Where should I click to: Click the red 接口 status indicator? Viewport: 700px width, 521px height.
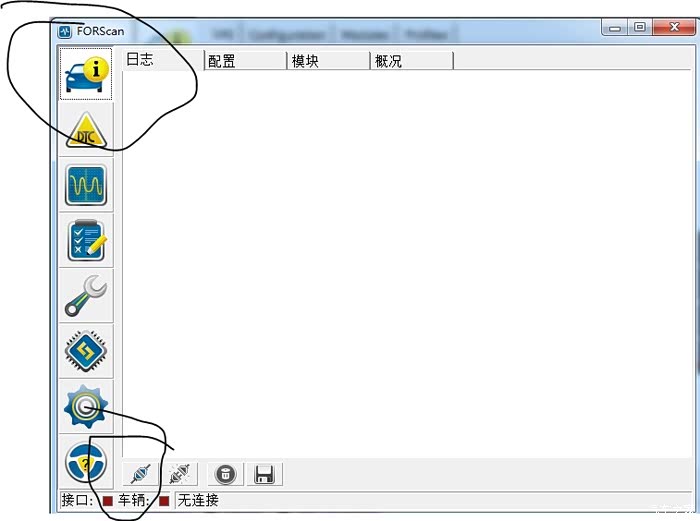click(108, 501)
